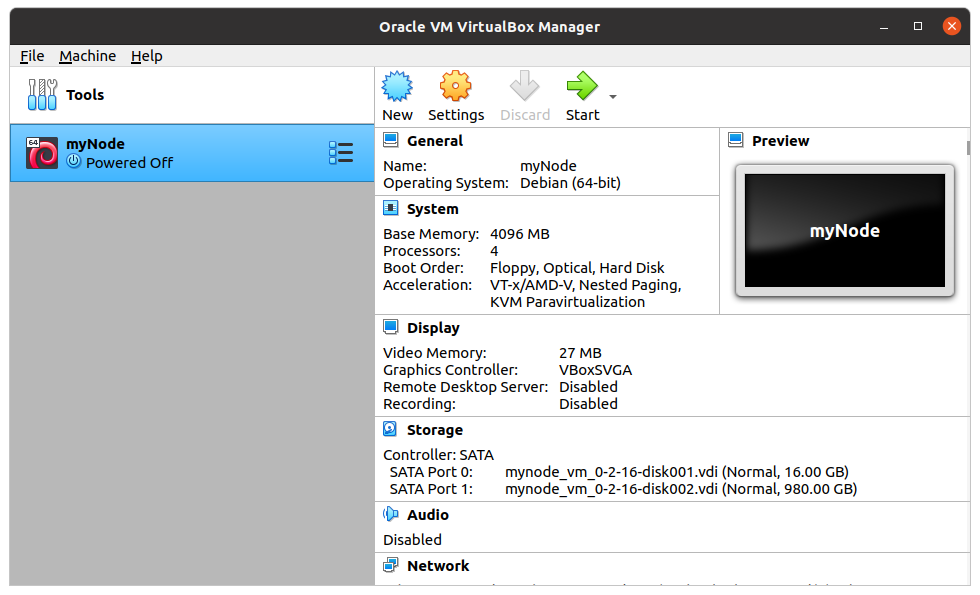Click the myNode preview thumbnail

click(844, 230)
